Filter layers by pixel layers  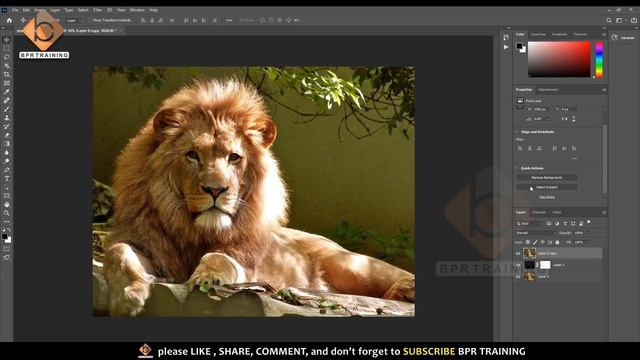pos(549,224)
